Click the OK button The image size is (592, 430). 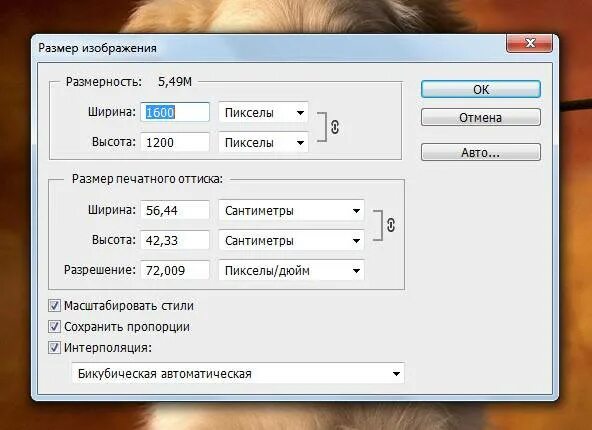coord(481,89)
